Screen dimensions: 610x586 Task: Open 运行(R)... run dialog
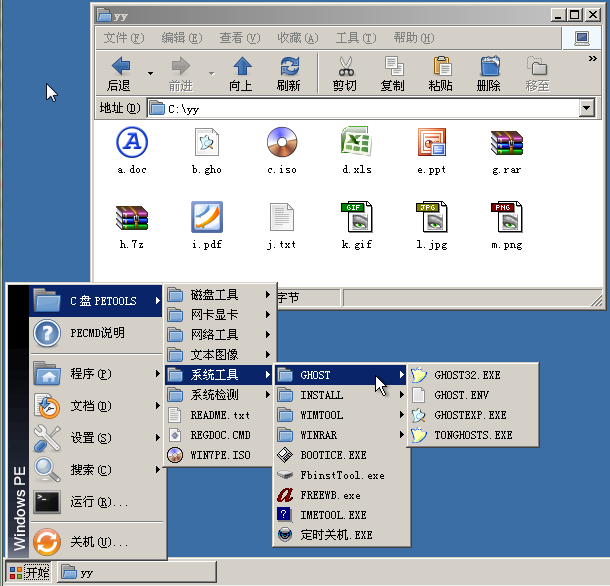[96, 502]
